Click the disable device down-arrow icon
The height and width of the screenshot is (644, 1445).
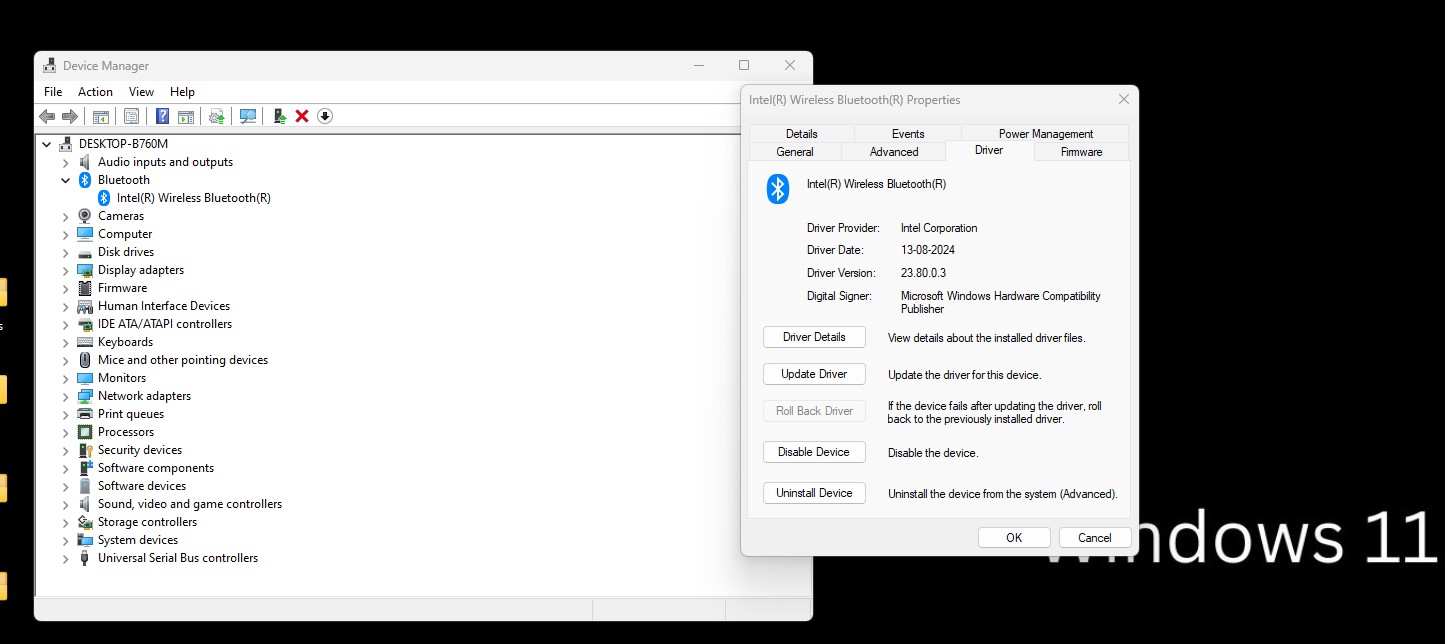coord(325,117)
